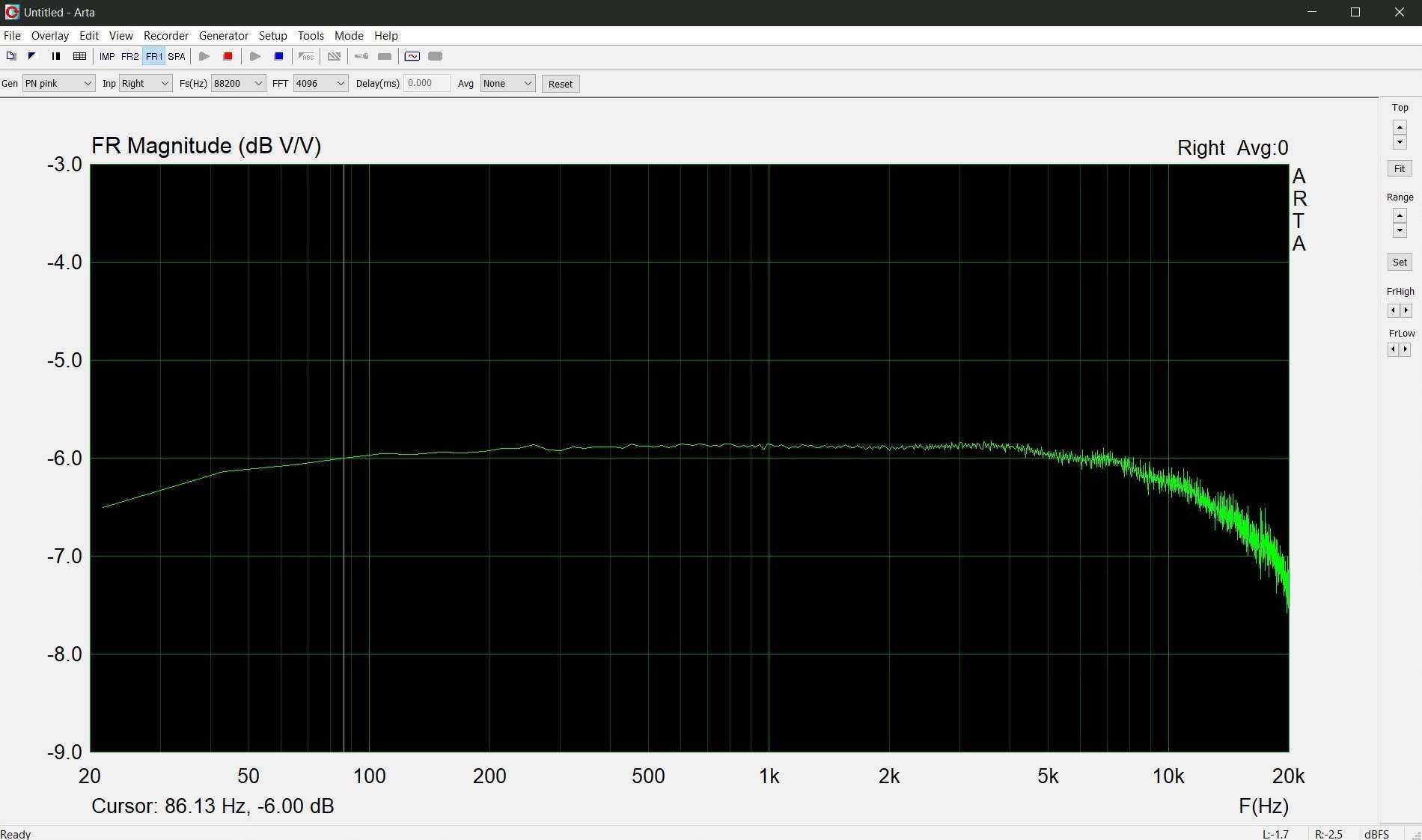Start recording with the gray play icon
Screen dimensions: 1422x840
coord(204,56)
